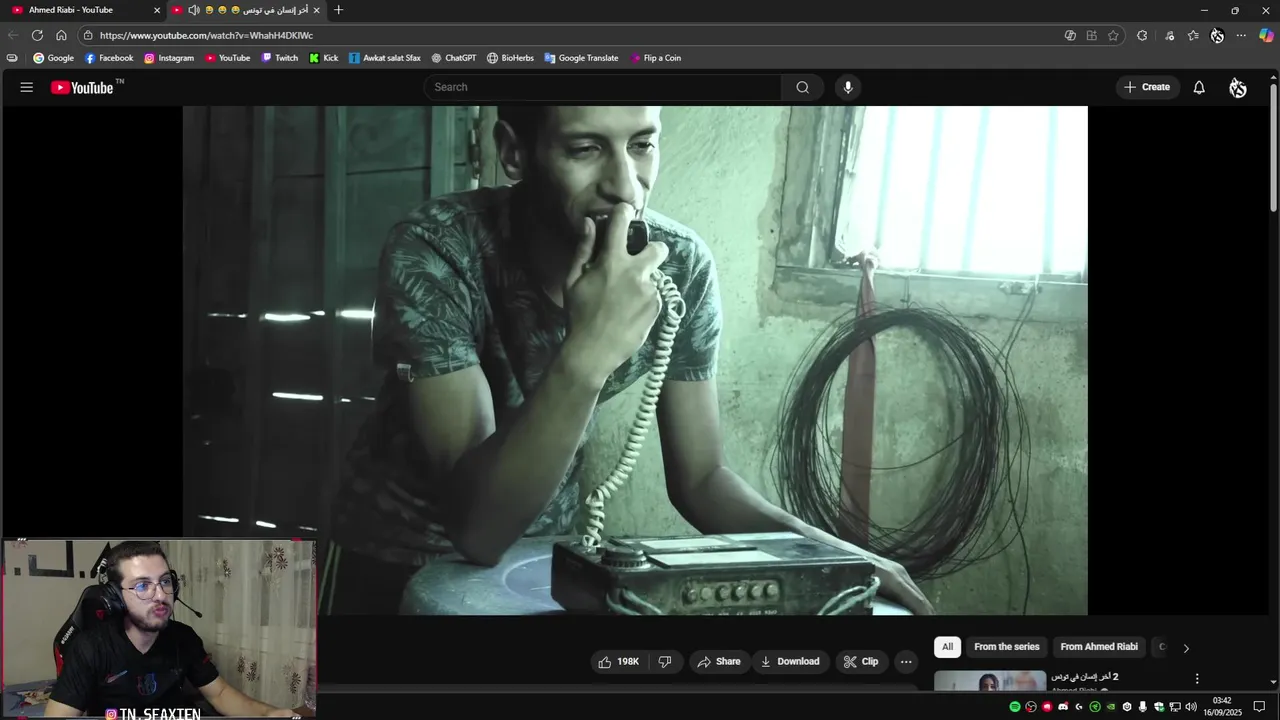Click the YouTube search magnifier button

(x=802, y=87)
